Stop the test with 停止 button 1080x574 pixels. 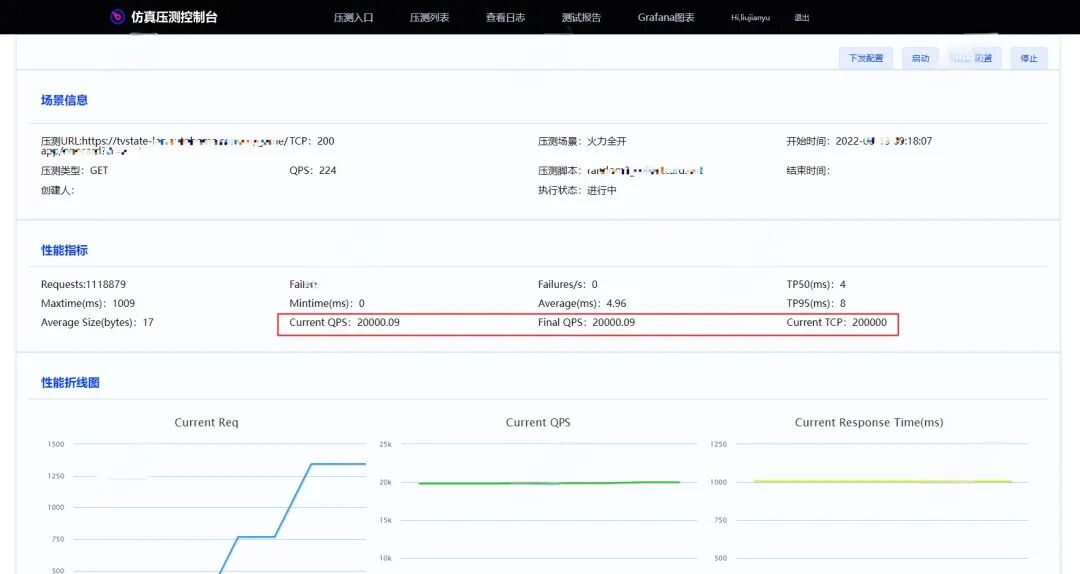pos(1028,58)
